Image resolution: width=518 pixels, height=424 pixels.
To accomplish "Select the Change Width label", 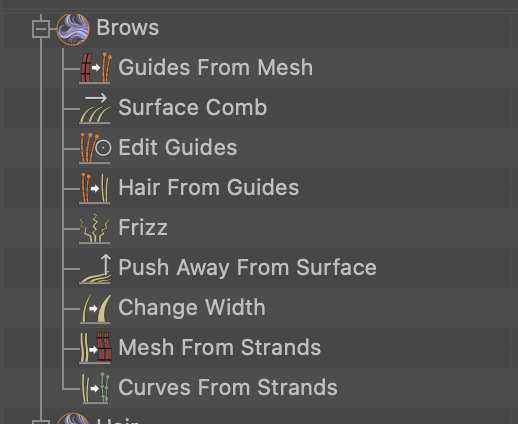I will coord(192,307).
